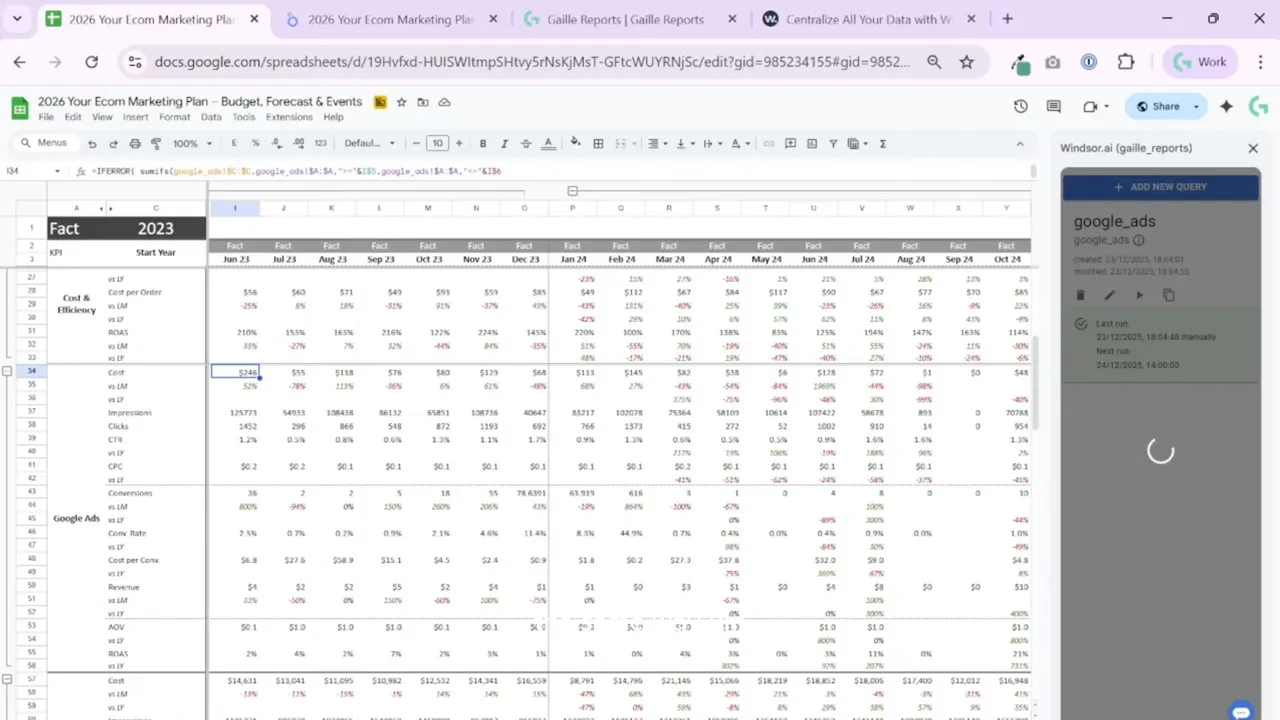This screenshot has height=720, width=1280.
Task: Open the Share button
Action: [x=1165, y=106]
